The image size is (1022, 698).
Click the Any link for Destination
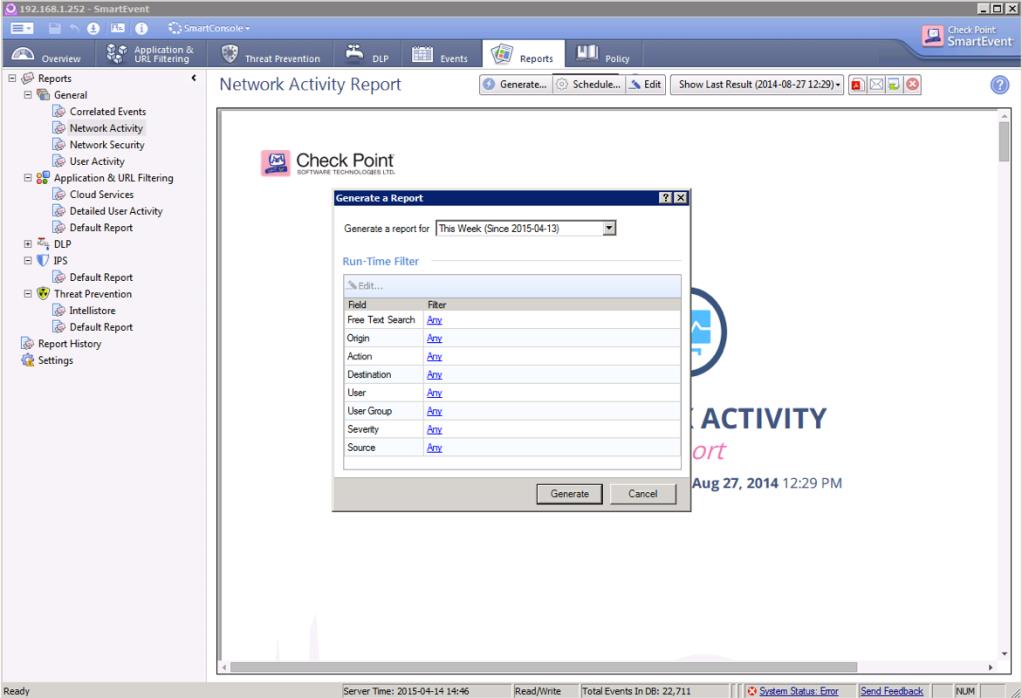435,375
